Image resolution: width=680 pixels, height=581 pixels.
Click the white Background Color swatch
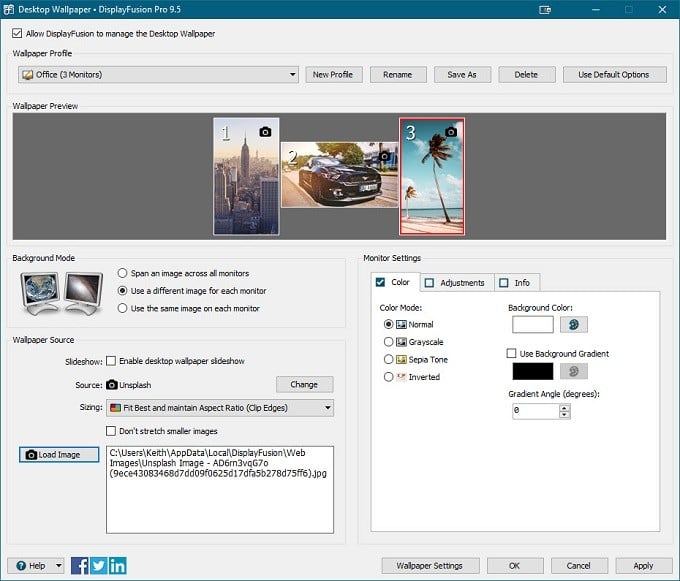(x=532, y=324)
